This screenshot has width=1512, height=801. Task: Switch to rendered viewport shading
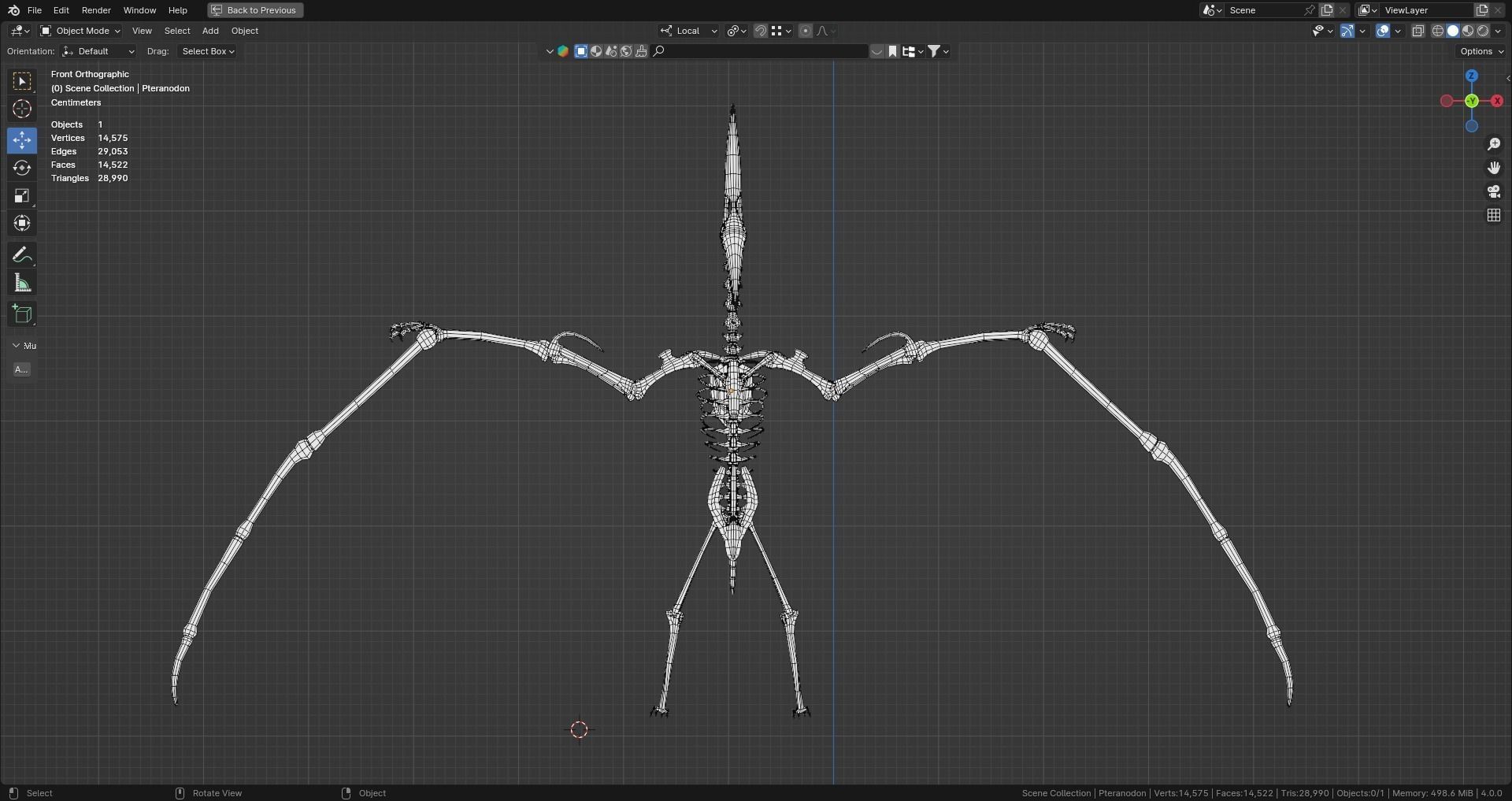1483,31
